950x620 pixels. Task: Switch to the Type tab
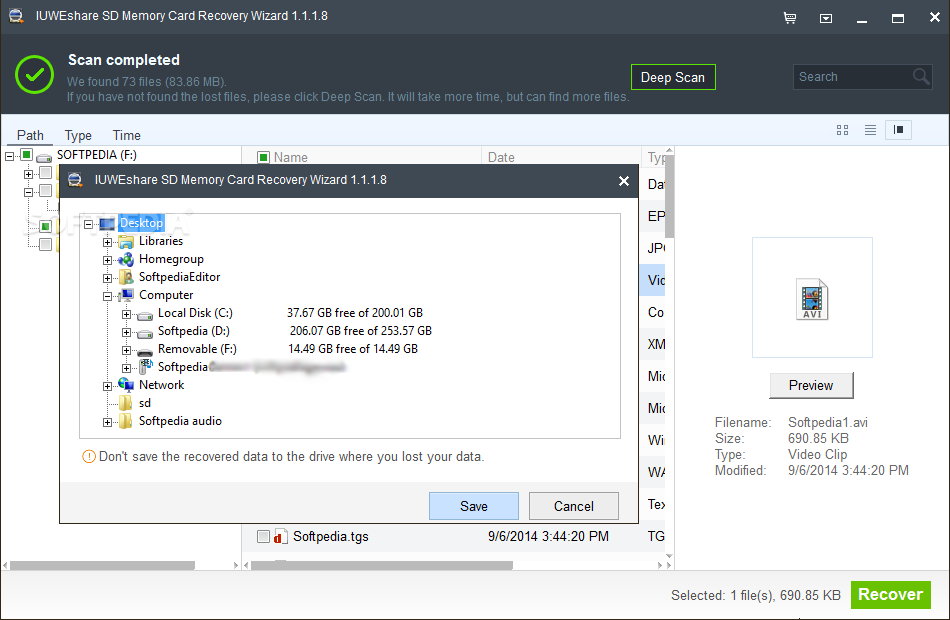(78, 135)
